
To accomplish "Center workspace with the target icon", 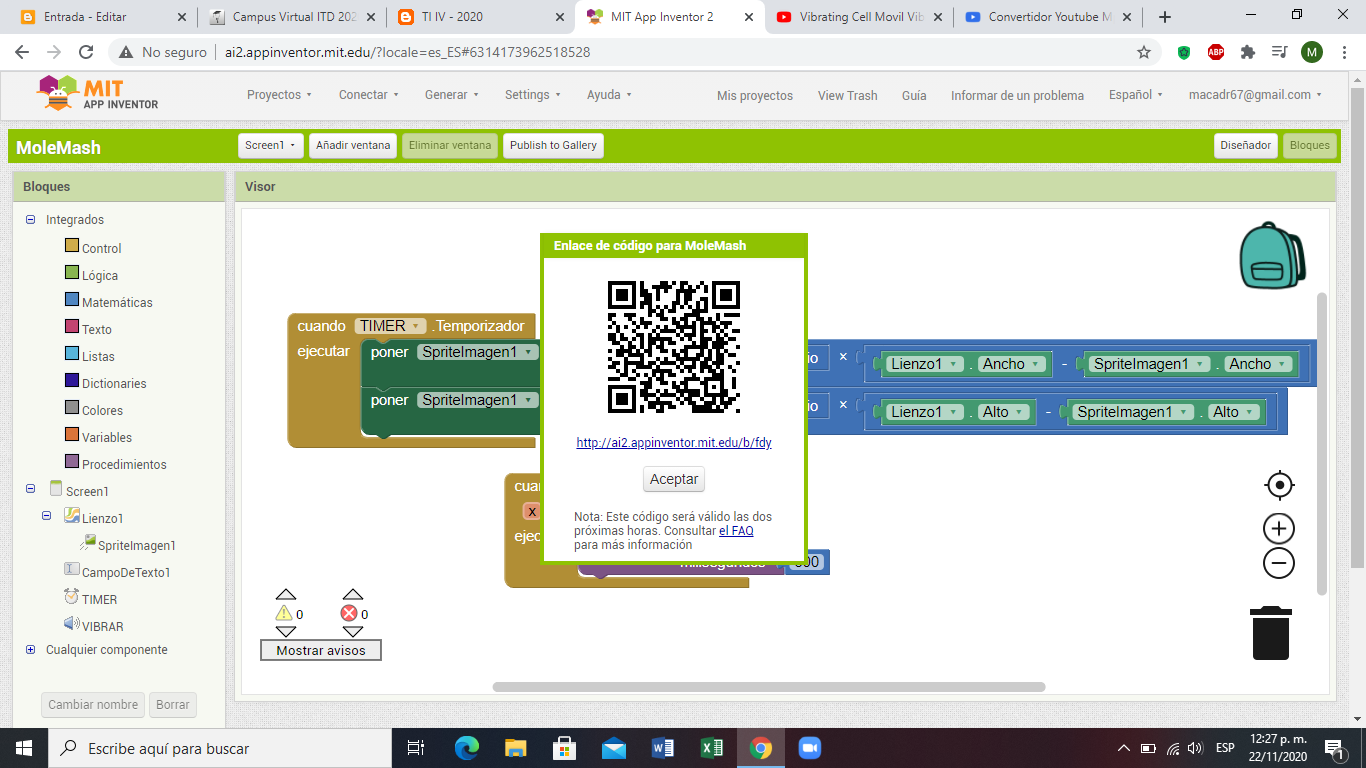I will (x=1279, y=486).
